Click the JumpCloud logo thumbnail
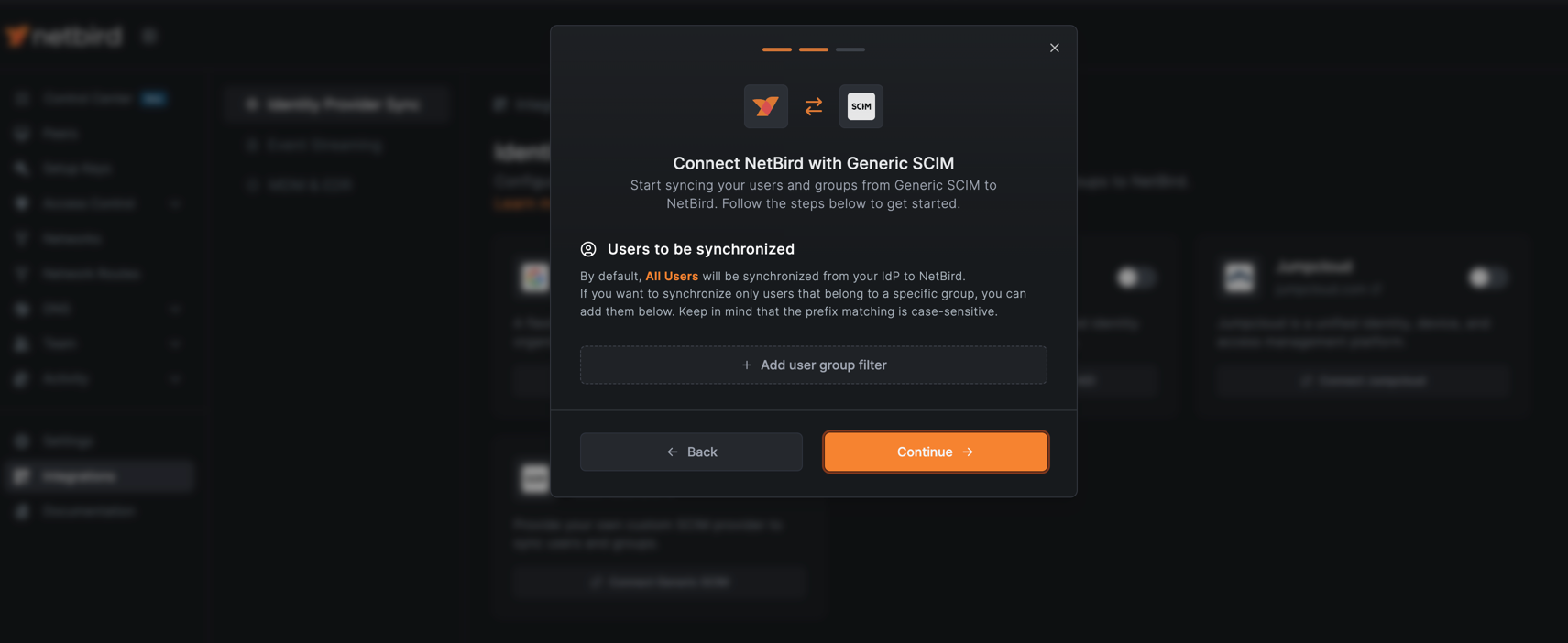1568x643 pixels. tap(1239, 277)
